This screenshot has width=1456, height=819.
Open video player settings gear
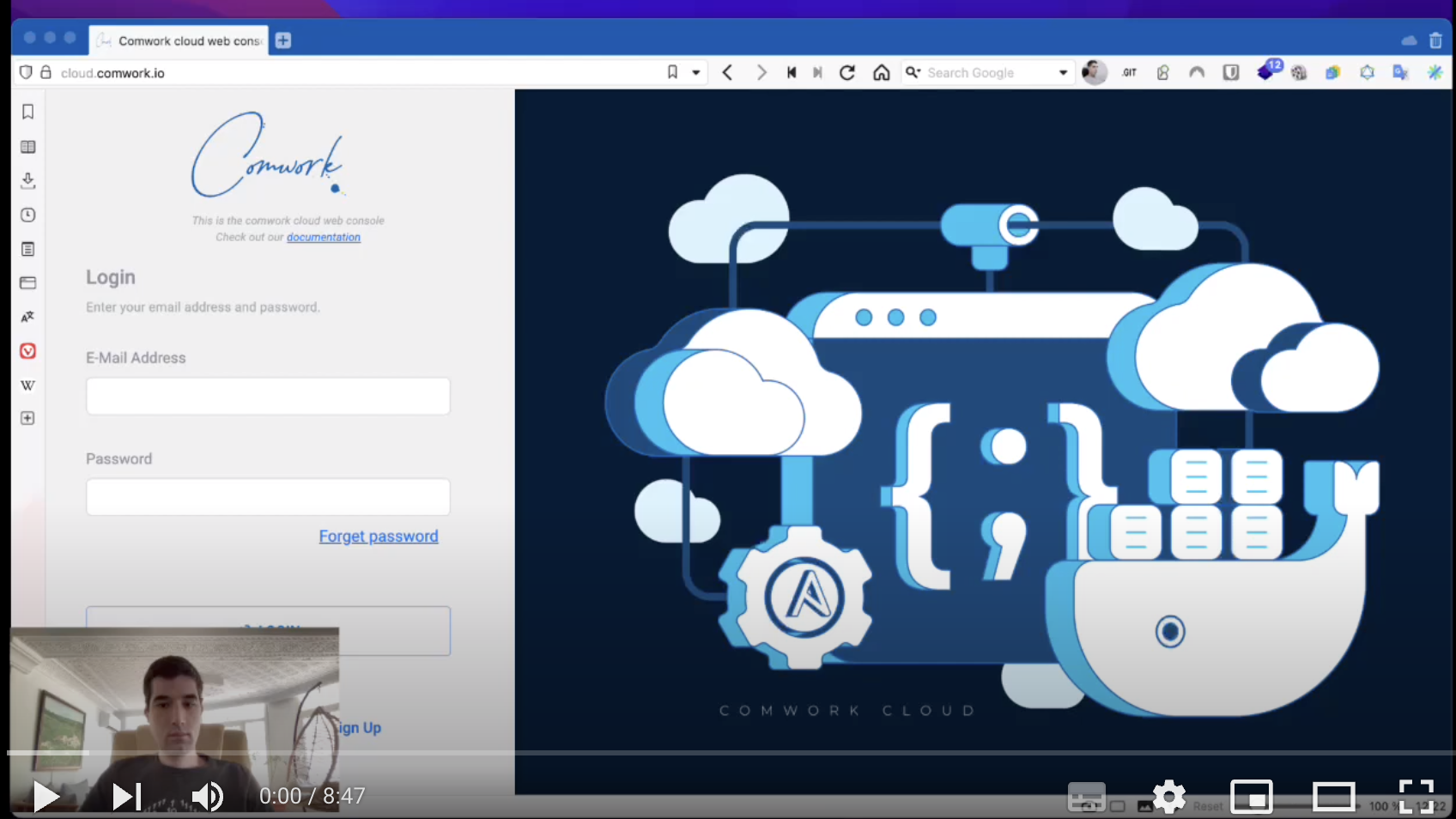pos(1169,797)
